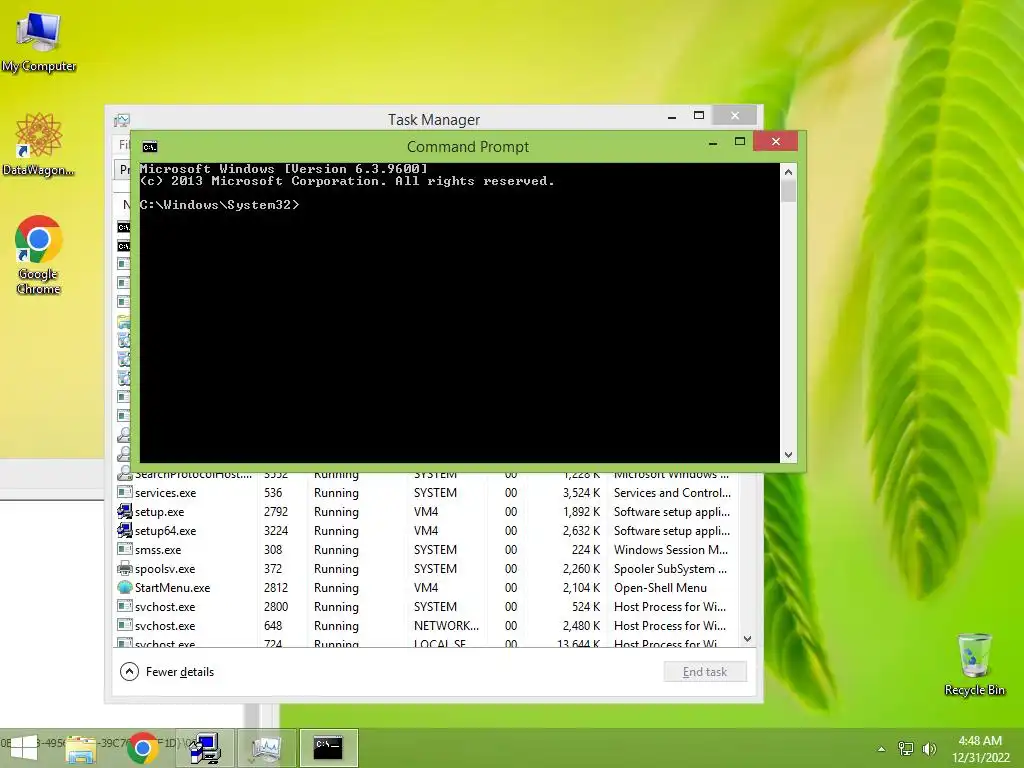Image resolution: width=1024 pixels, height=768 pixels.
Task: Maximize the Task Manager window
Action: [x=699, y=116]
